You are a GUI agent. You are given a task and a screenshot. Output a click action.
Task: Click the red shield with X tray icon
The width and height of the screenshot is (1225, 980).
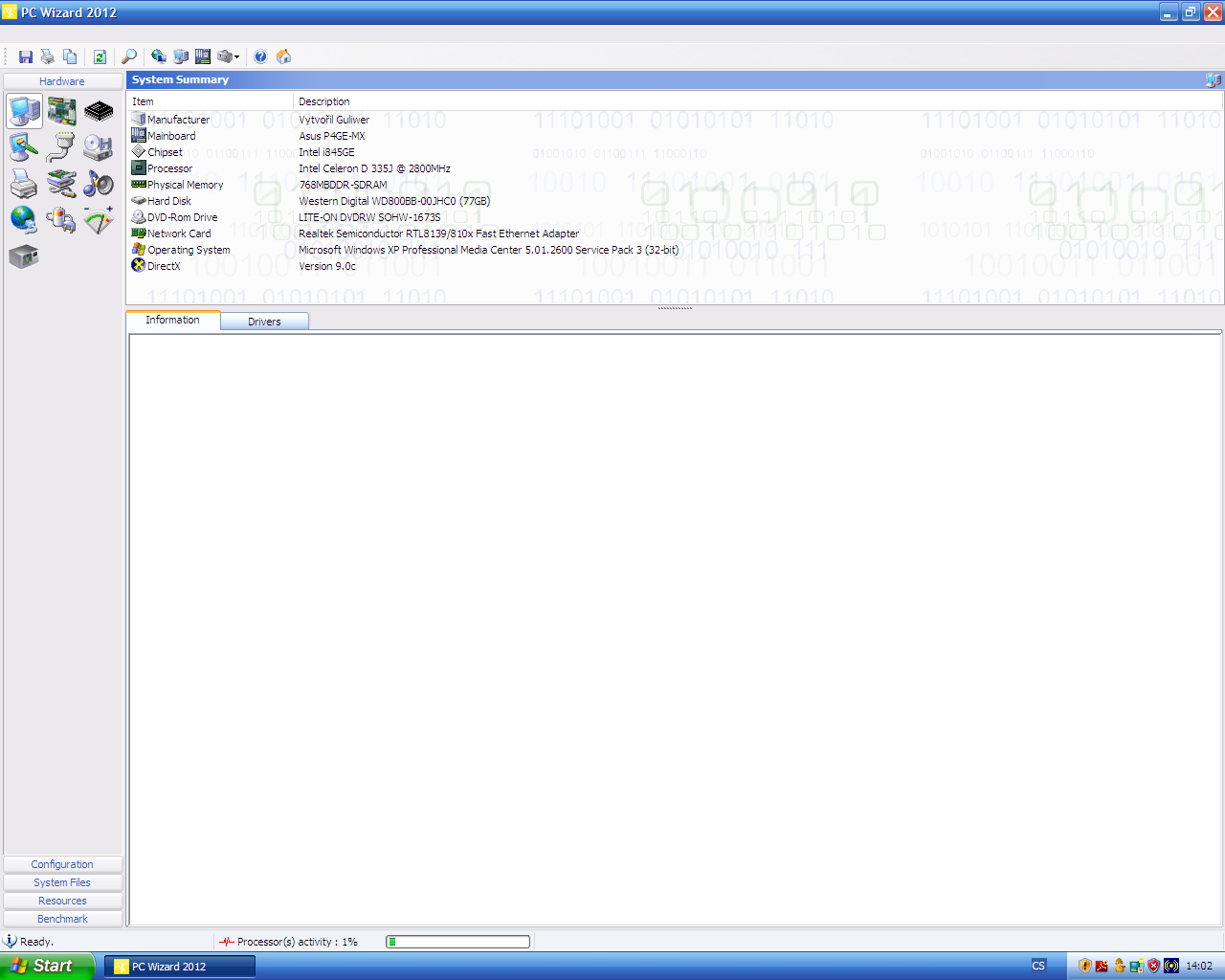[x=1153, y=966]
